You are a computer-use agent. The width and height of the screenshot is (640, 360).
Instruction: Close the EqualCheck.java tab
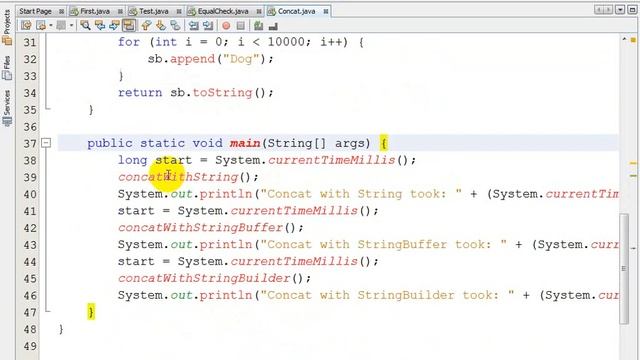[x=259, y=11]
